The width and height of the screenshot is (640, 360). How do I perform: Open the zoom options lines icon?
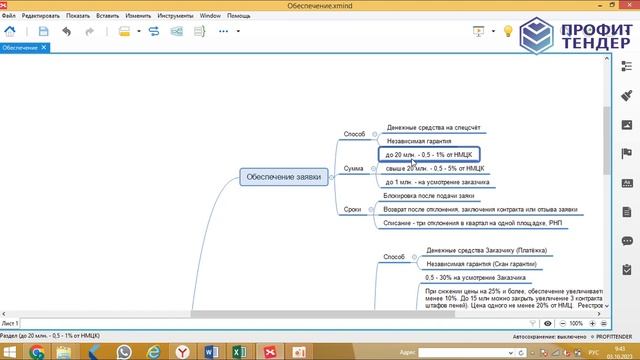coord(604,323)
